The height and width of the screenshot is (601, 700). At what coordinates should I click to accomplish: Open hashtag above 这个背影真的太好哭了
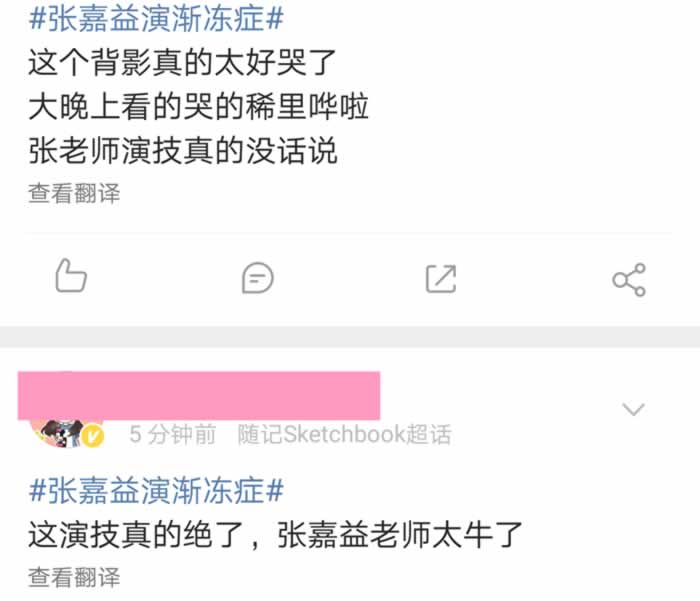point(156,19)
